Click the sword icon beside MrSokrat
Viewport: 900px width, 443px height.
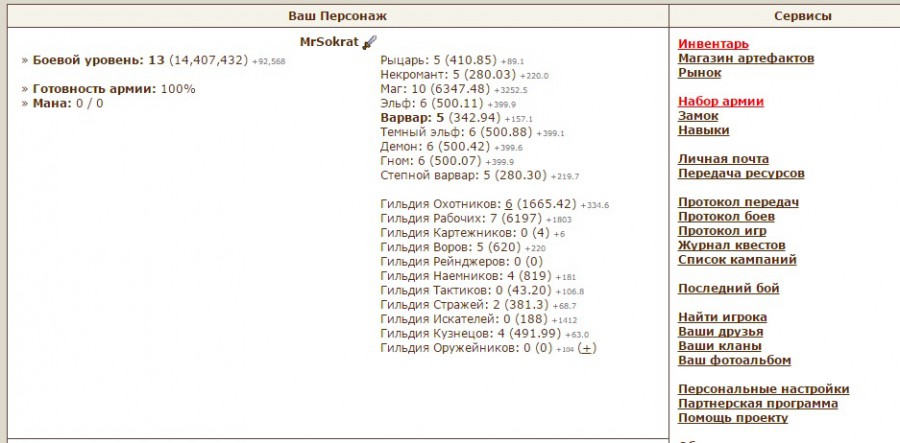tap(369, 42)
